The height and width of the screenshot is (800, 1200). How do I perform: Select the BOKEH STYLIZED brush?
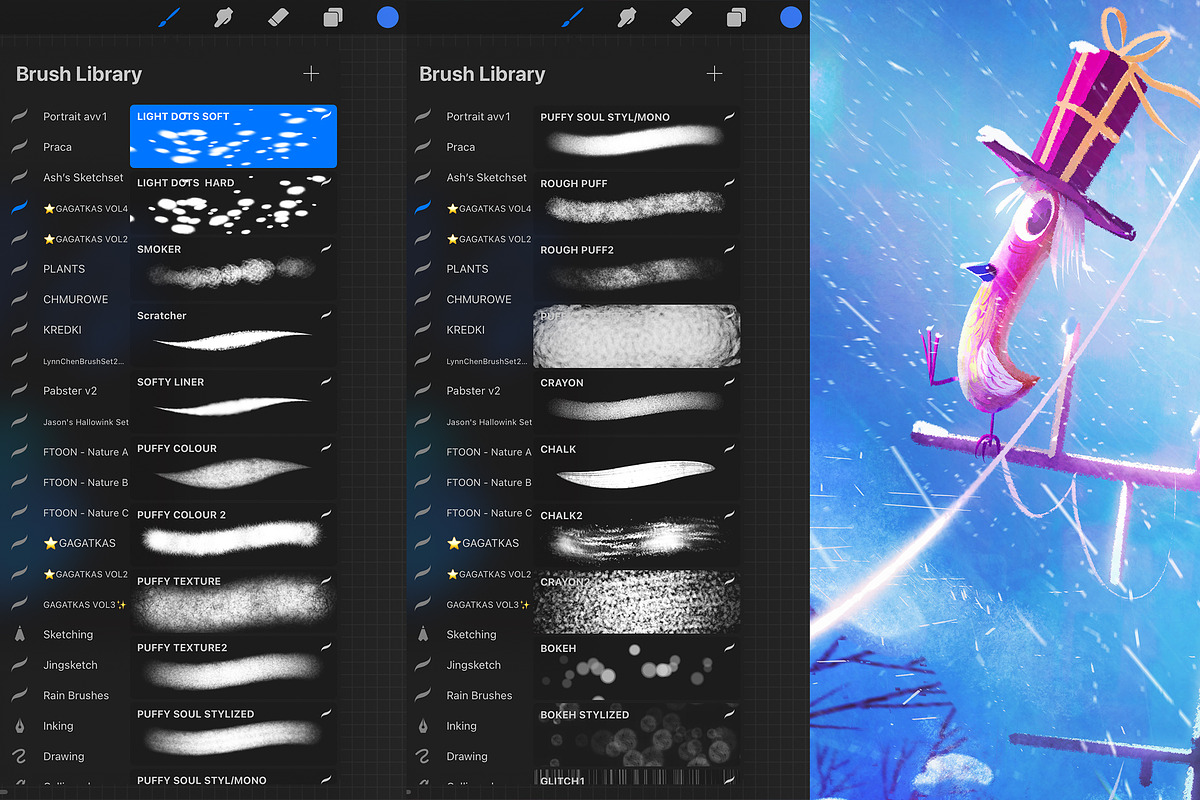click(637, 734)
